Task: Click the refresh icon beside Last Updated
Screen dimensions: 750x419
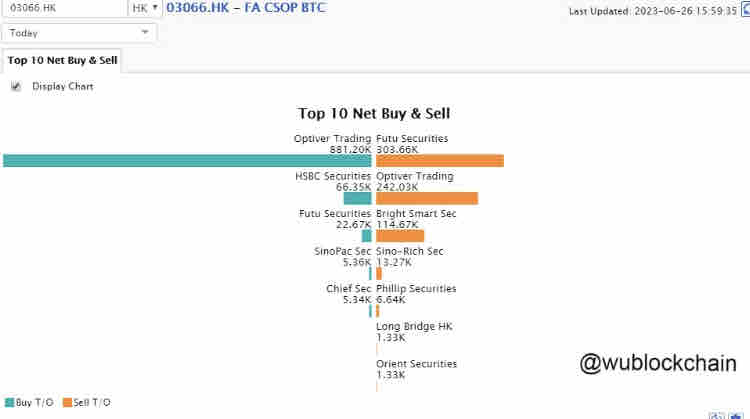Action: [745, 11]
